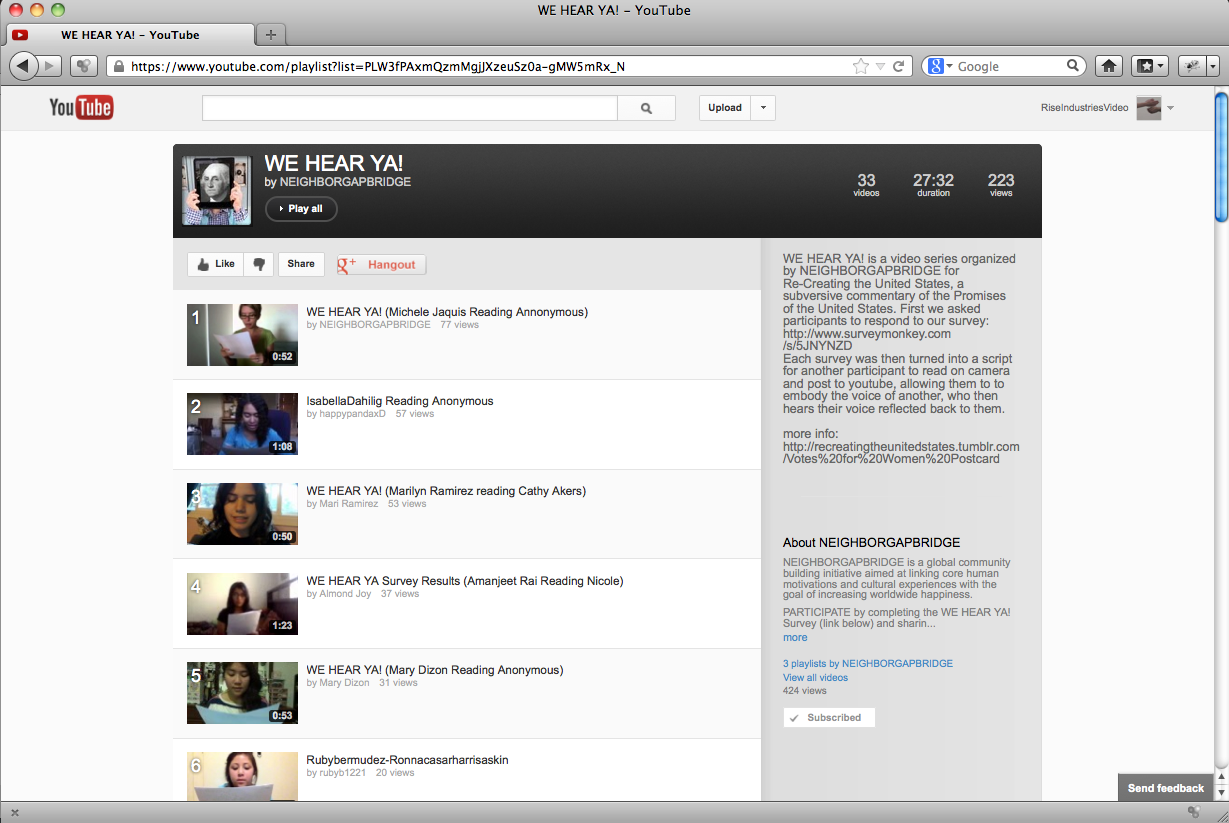
Task: Open 'WE HEAR YA! (Mary Dizon Reading Anonymous)' title
Action: tap(435, 670)
